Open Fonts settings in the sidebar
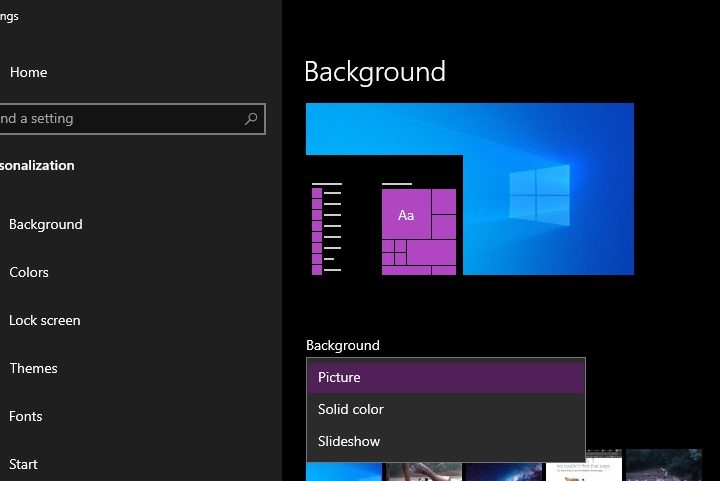The image size is (720, 481). click(26, 416)
